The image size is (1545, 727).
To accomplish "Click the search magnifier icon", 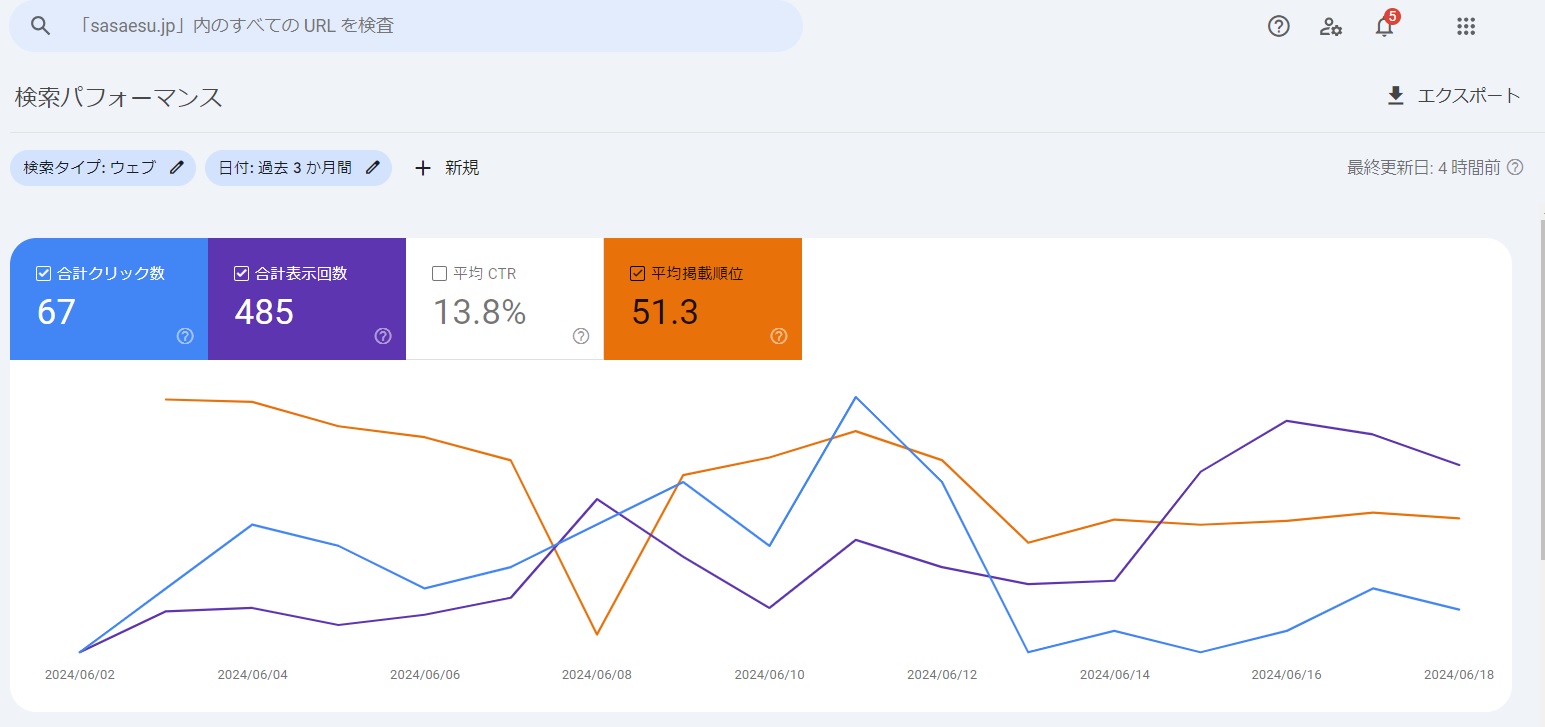I will pos(40,26).
